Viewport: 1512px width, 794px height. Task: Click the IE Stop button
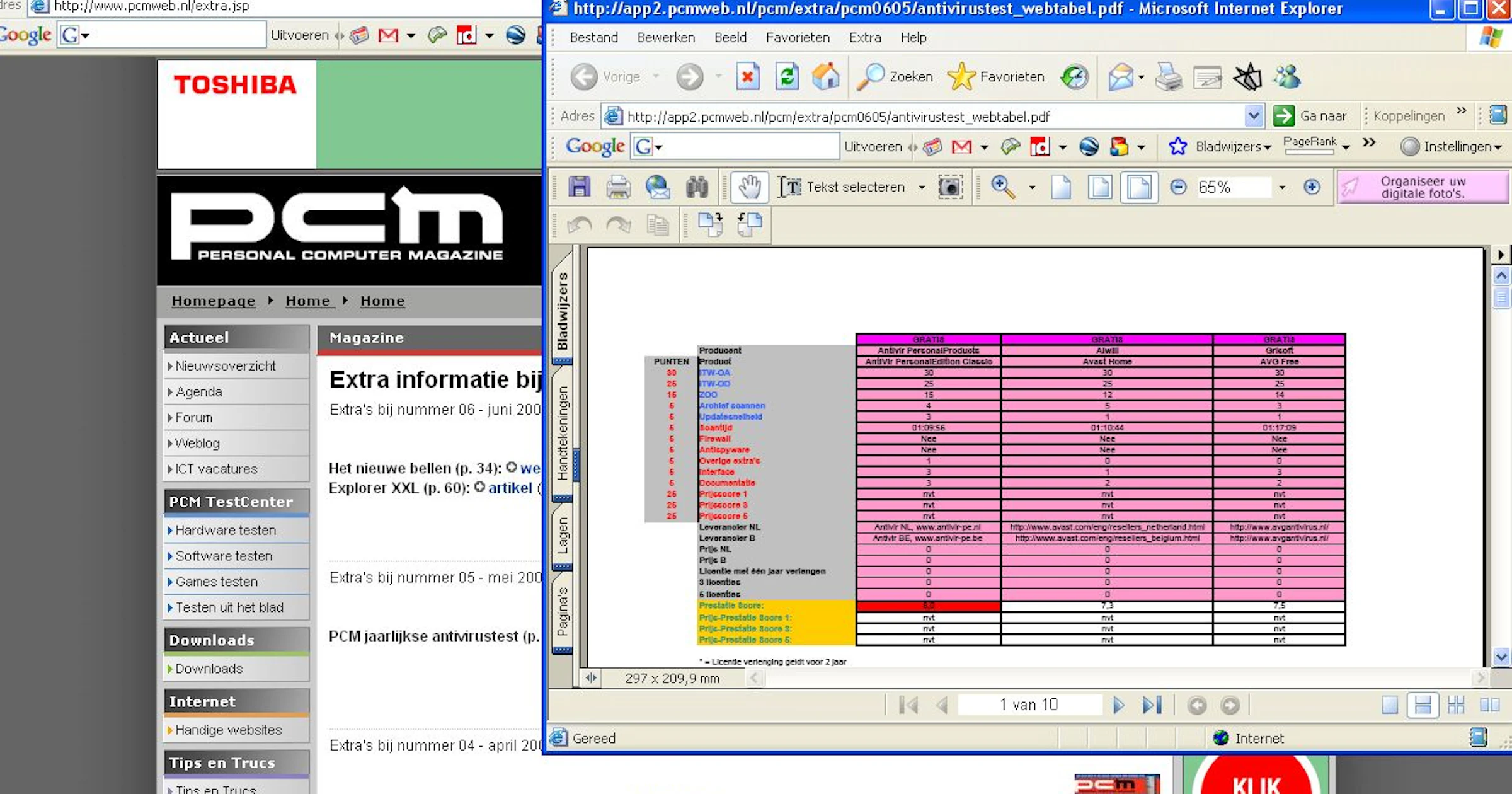(x=748, y=77)
